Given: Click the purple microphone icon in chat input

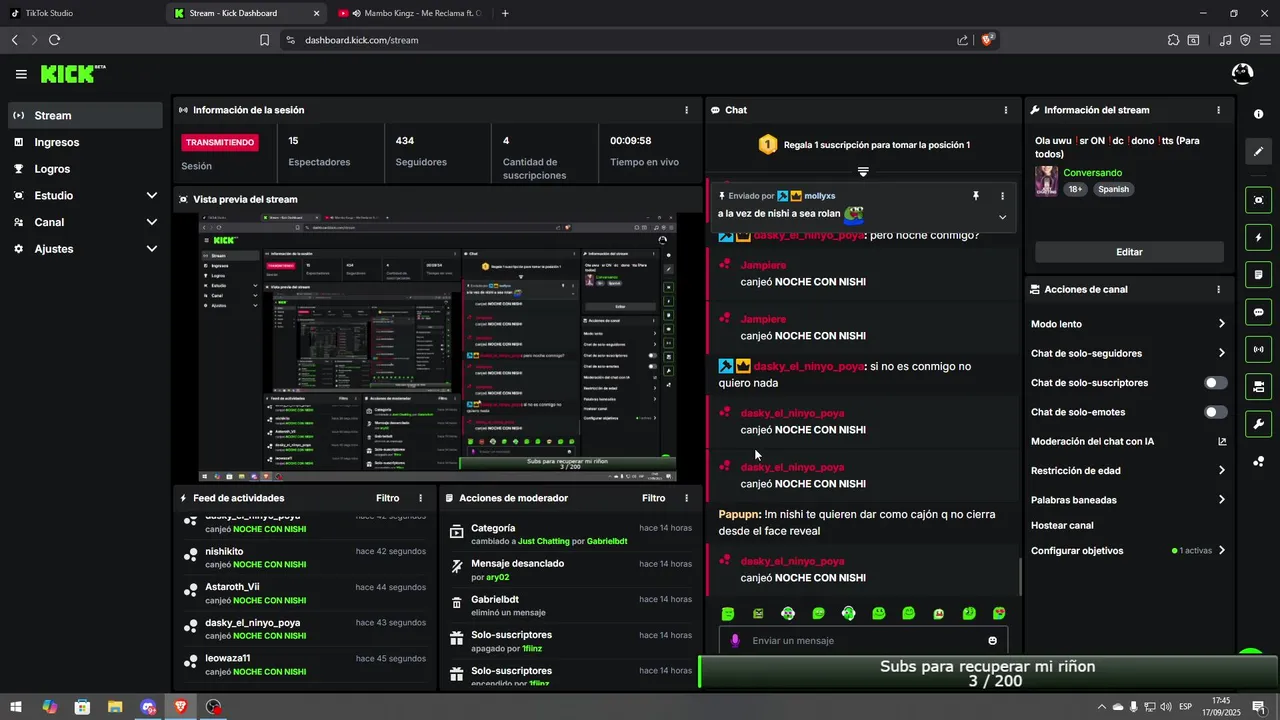Looking at the screenshot, I should tap(735, 641).
